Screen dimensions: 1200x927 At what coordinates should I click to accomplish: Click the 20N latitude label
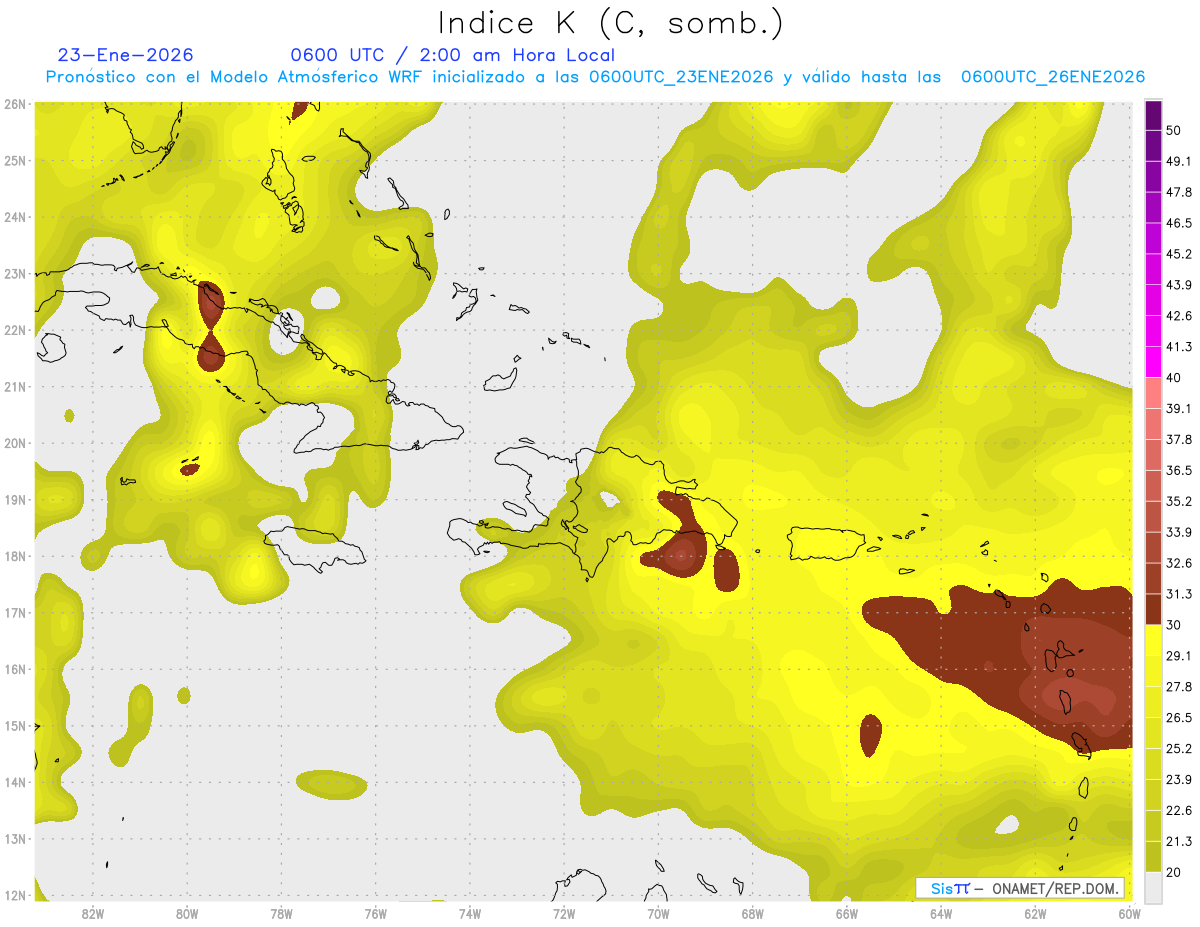click(x=15, y=443)
